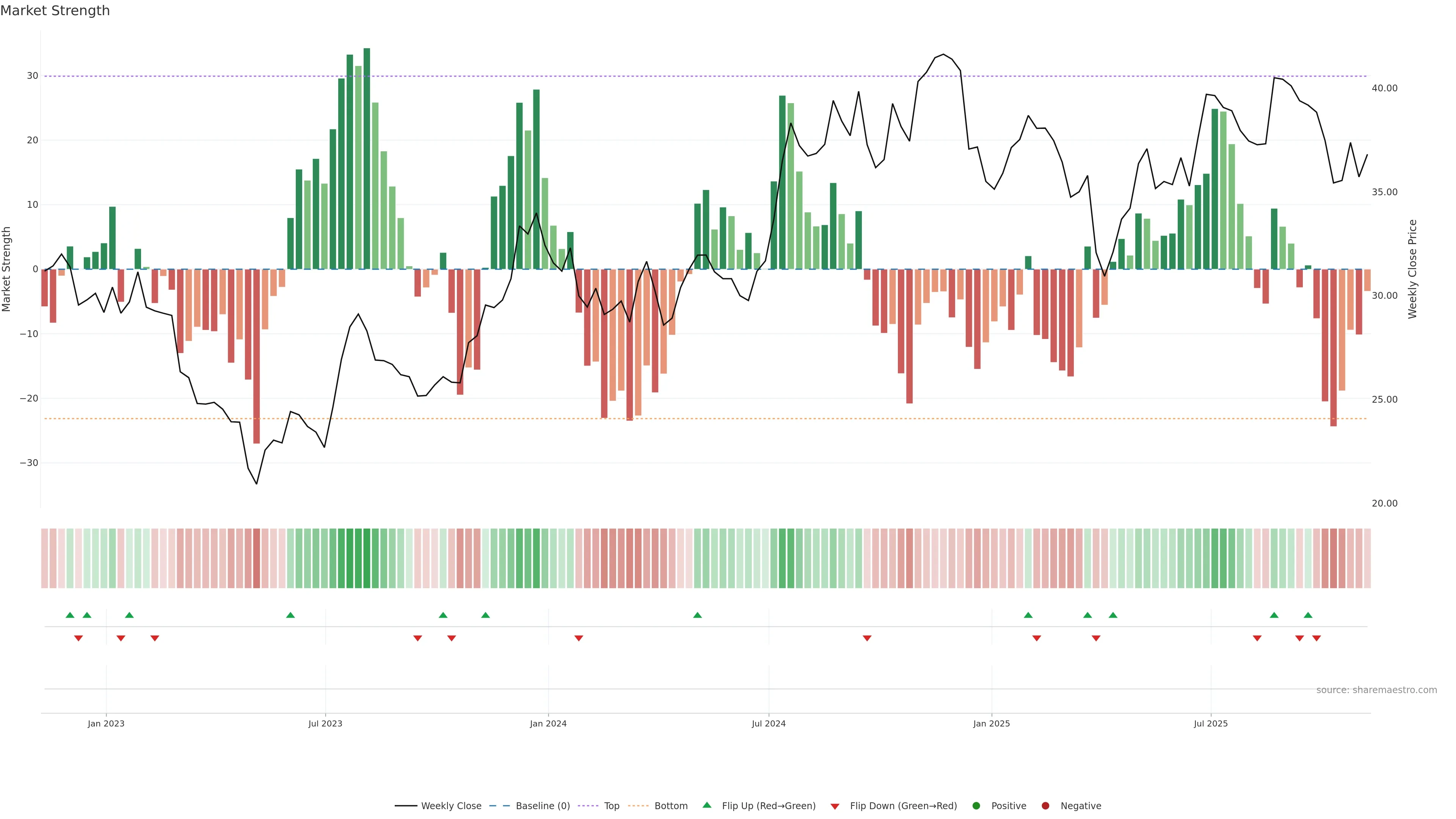Click the darkest green heat-strip cell
The height and width of the screenshot is (819, 1456).
click(x=367, y=559)
